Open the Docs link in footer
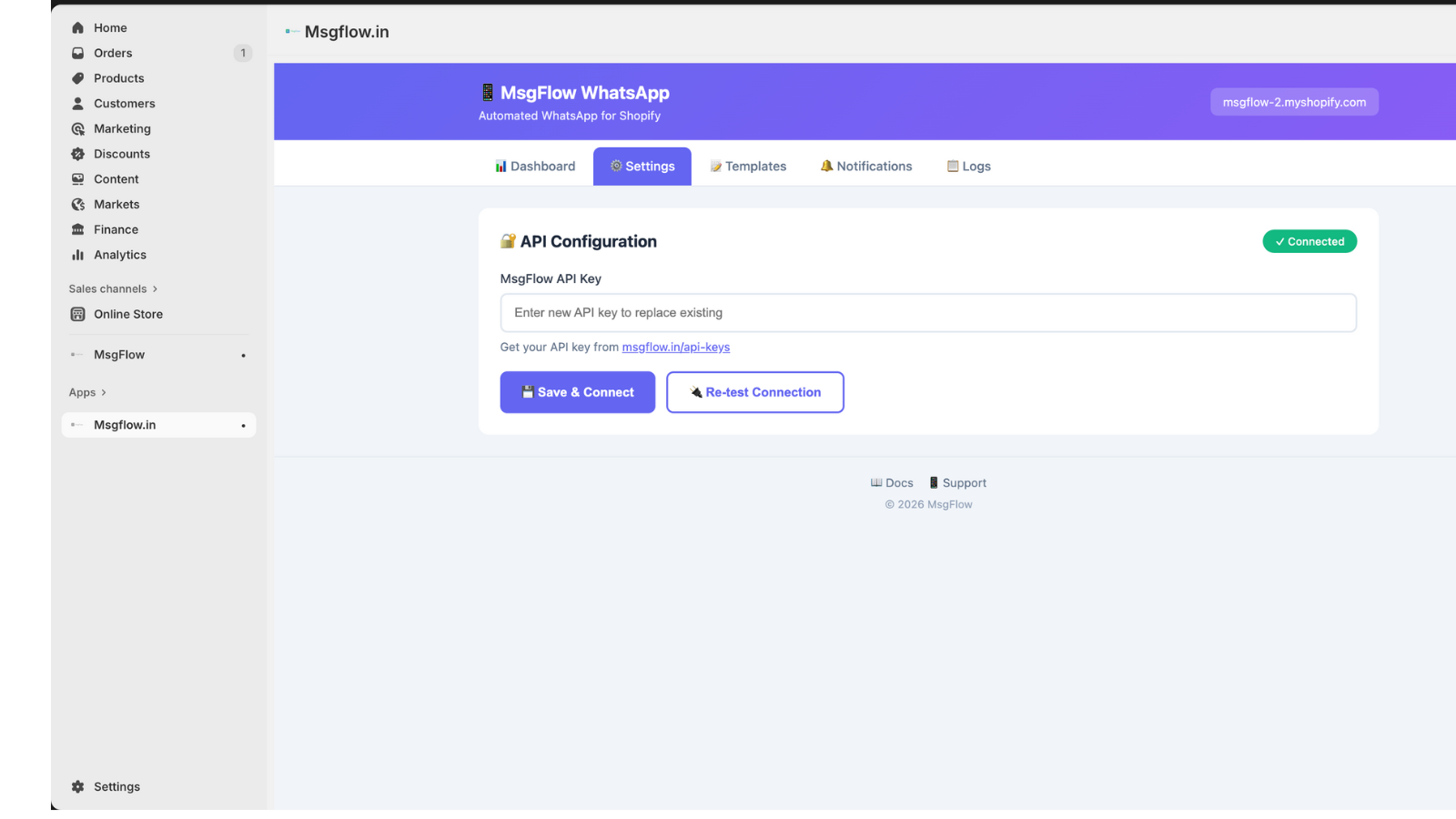1456x819 pixels. click(x=892, y=483)
